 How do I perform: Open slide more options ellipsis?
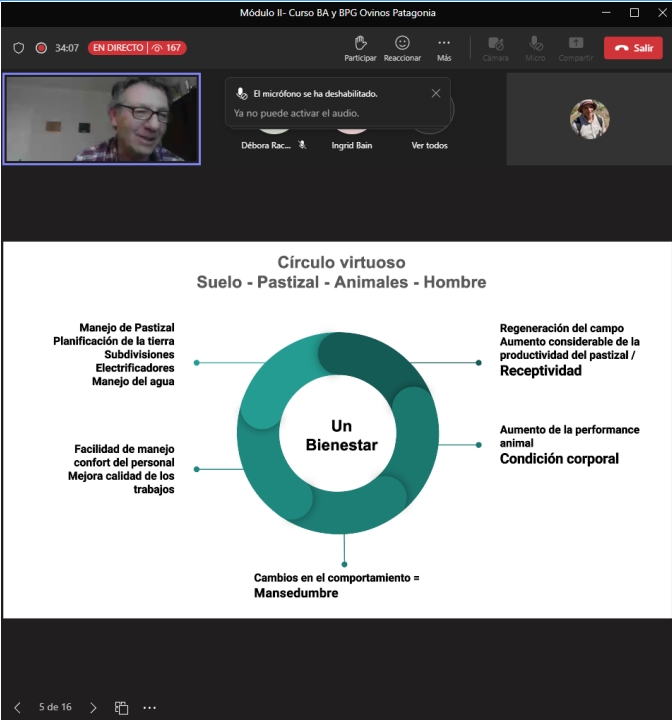coord(150,708)
